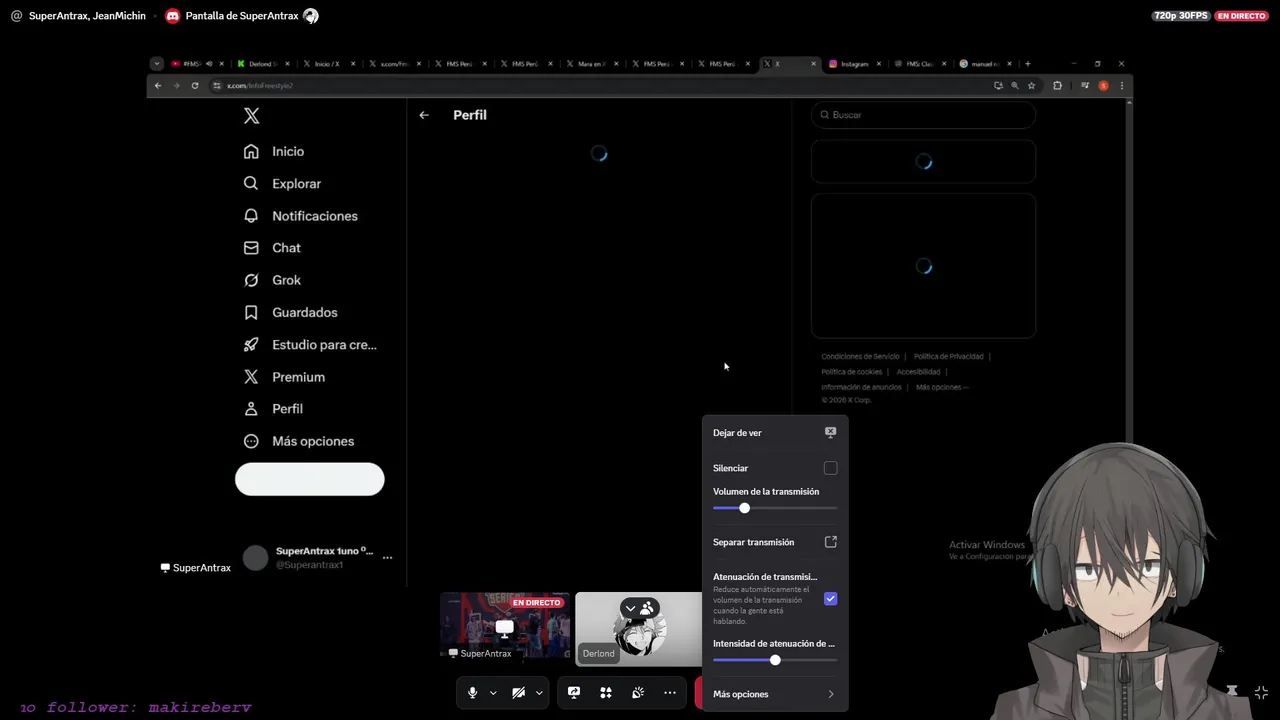Screen dimensions: 1280x720
Task: Select Derlond participant tile
Action: pyautogui.click(x=639, y=629)
